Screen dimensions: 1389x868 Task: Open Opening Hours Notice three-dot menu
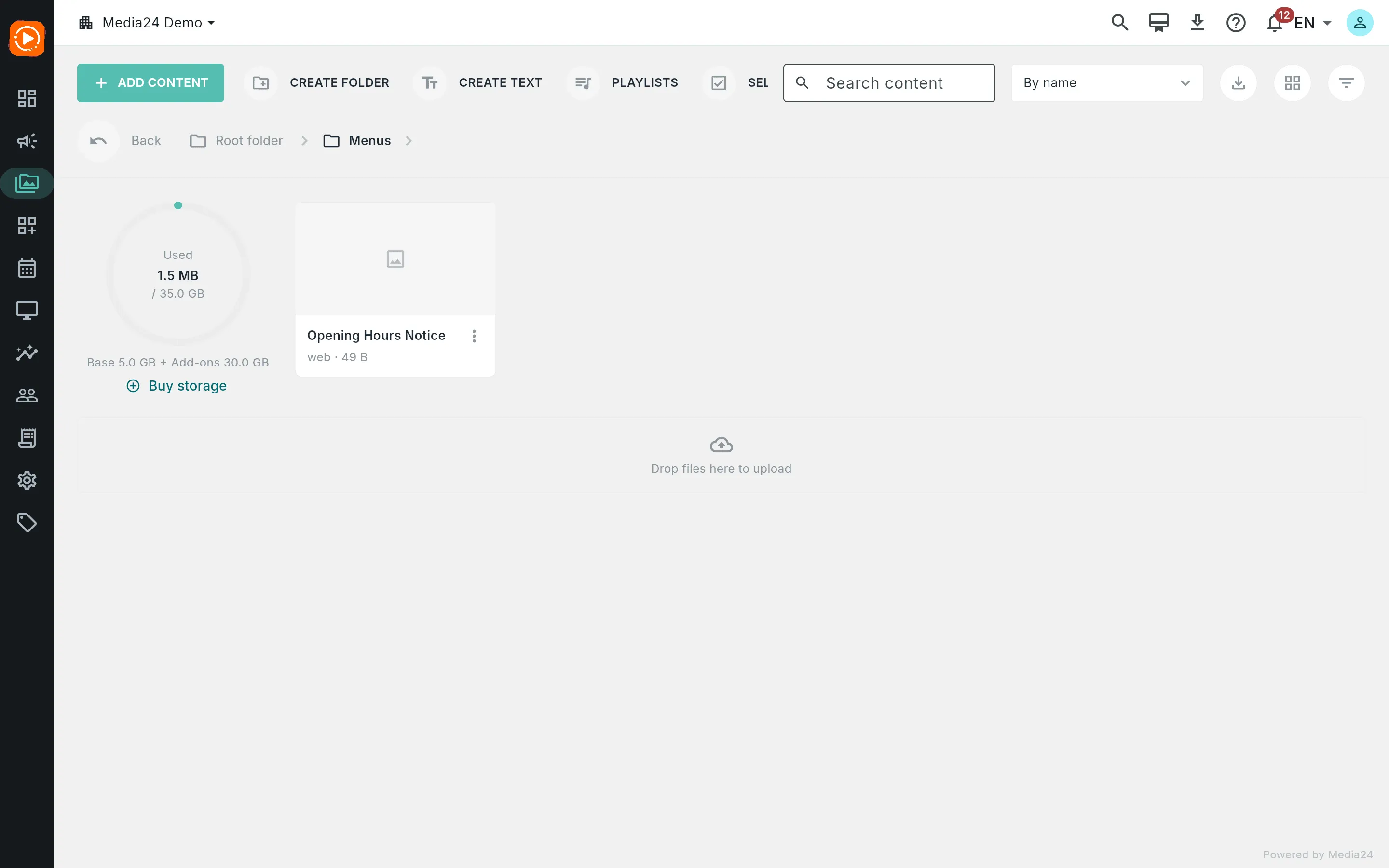[x=474, y=336]
